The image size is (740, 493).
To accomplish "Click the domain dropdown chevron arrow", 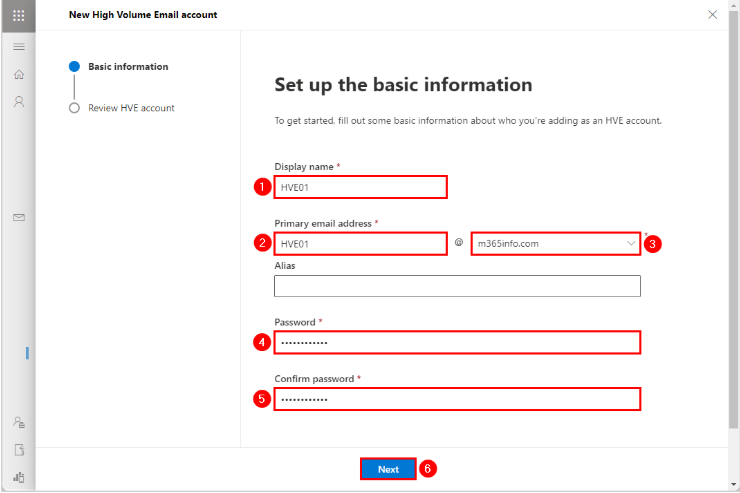I will point(630,243).
